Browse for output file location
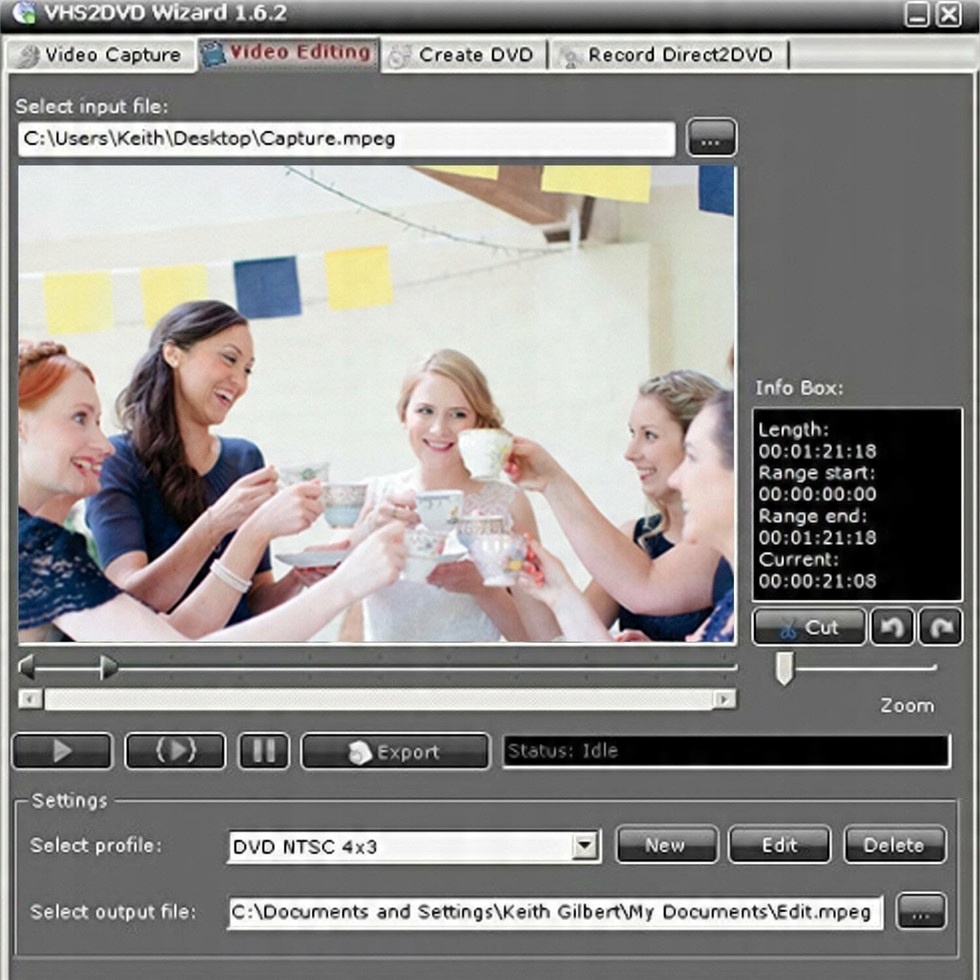Screen dimensions: 980x980 click(921, 912)
